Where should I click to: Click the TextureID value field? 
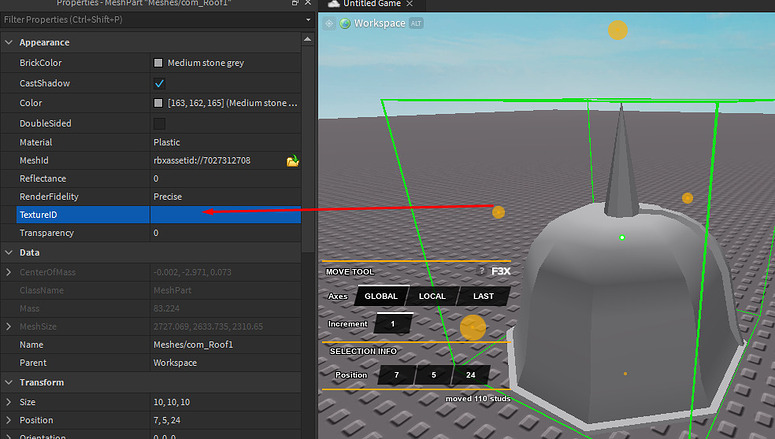225,215
